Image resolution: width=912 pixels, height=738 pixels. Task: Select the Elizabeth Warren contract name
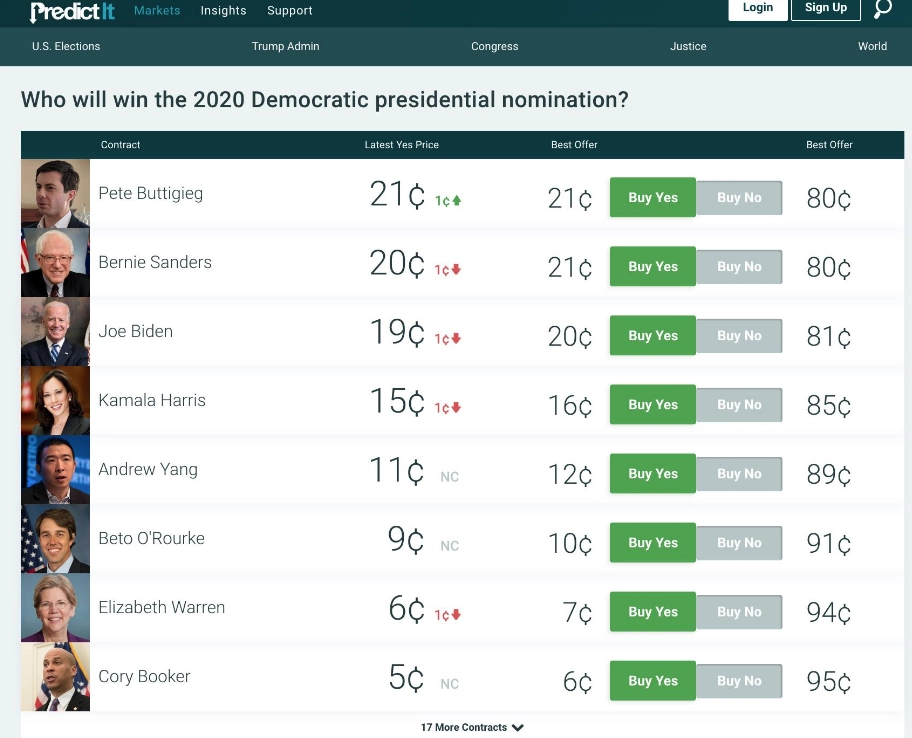[162, 608]
